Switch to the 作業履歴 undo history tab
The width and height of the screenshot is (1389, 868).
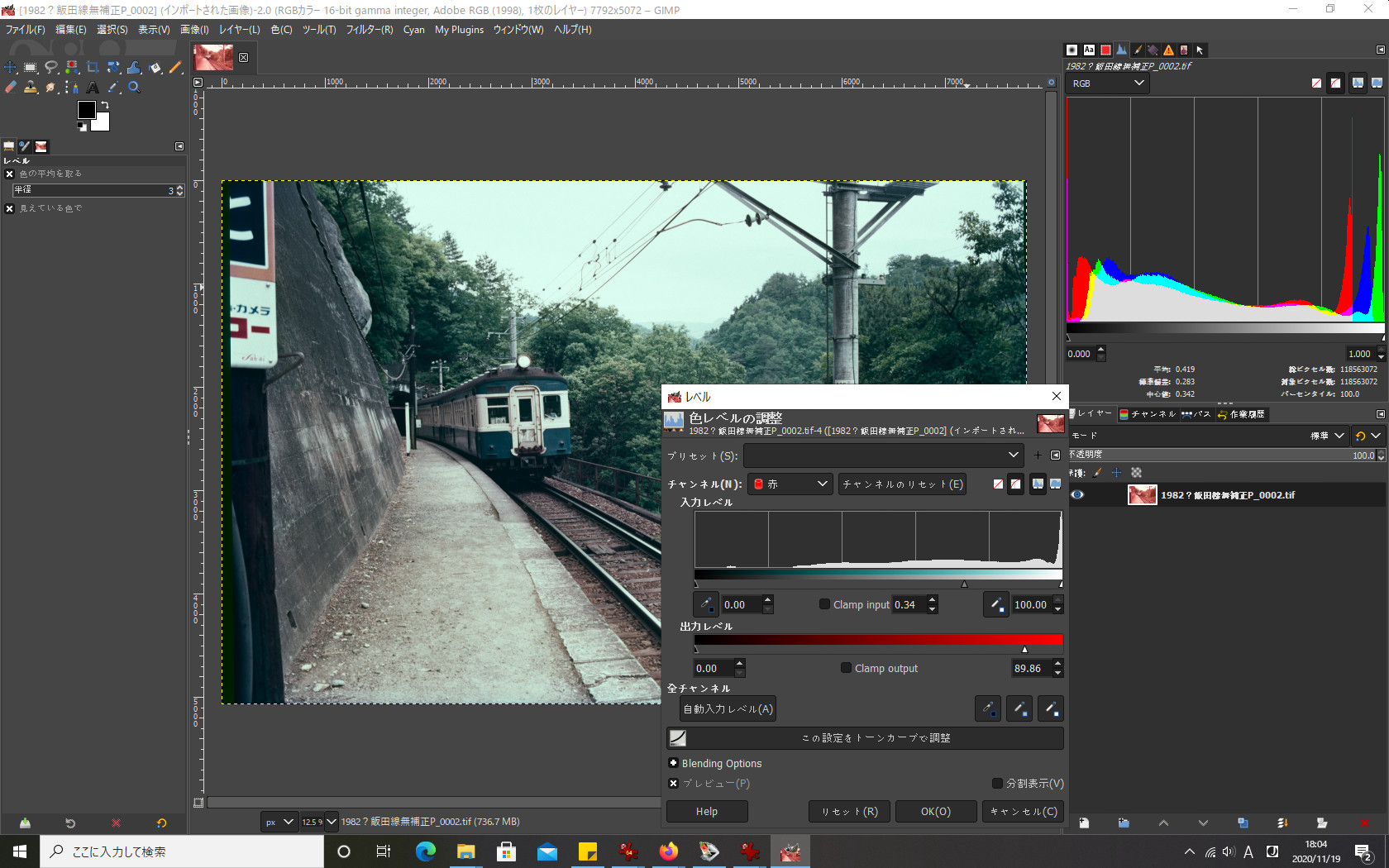[x=1241, y=414]
